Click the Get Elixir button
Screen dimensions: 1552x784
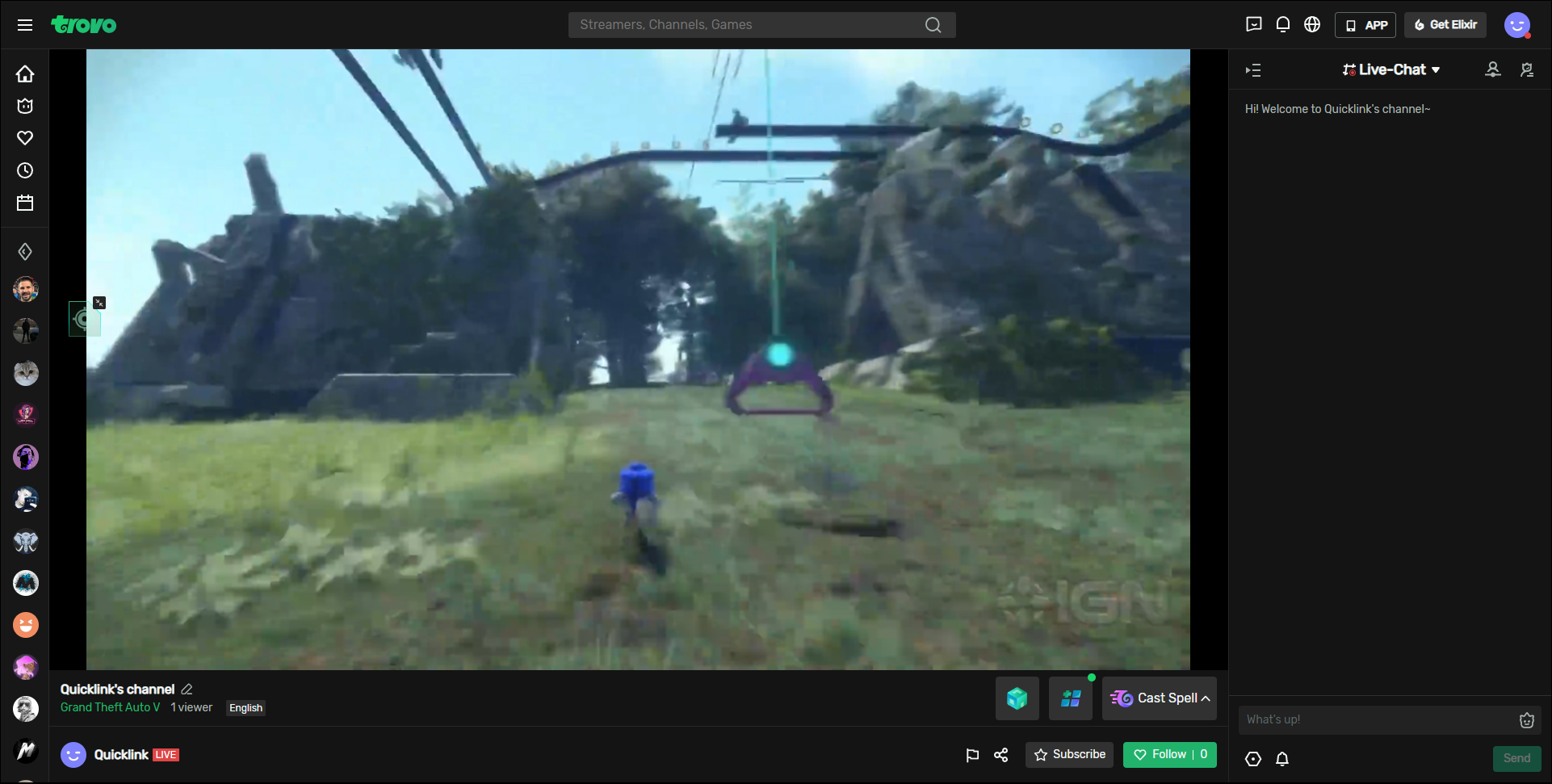click(1445, 25)
